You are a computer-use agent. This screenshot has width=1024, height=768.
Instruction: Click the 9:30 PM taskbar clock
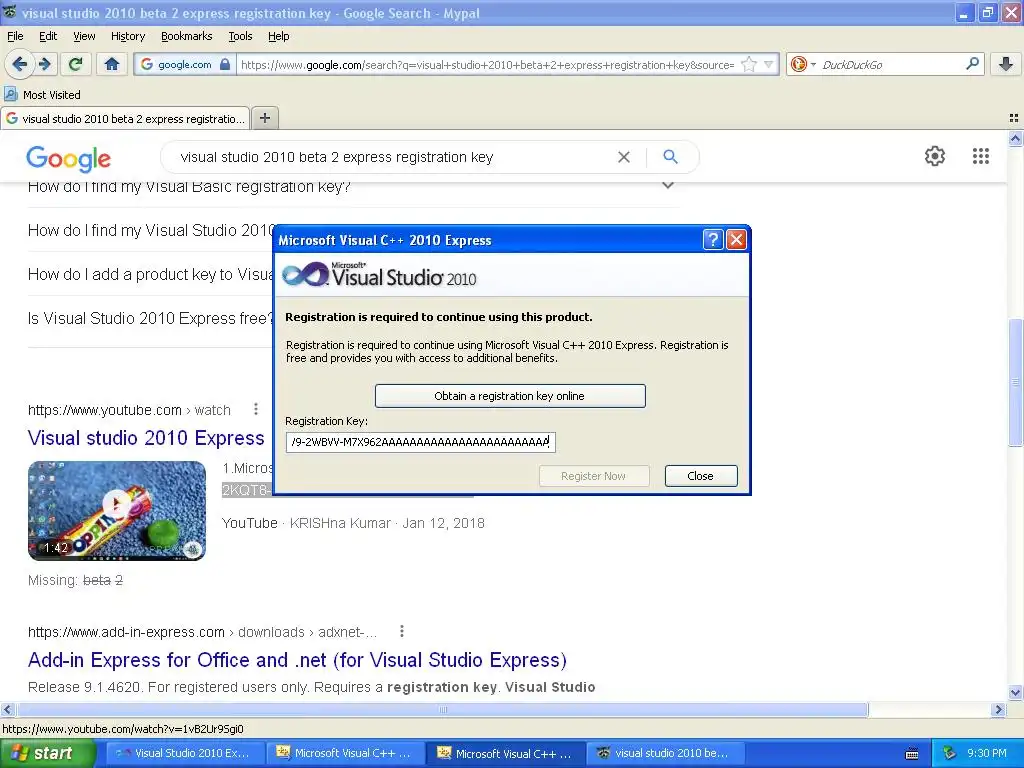[x=987, y=753]
